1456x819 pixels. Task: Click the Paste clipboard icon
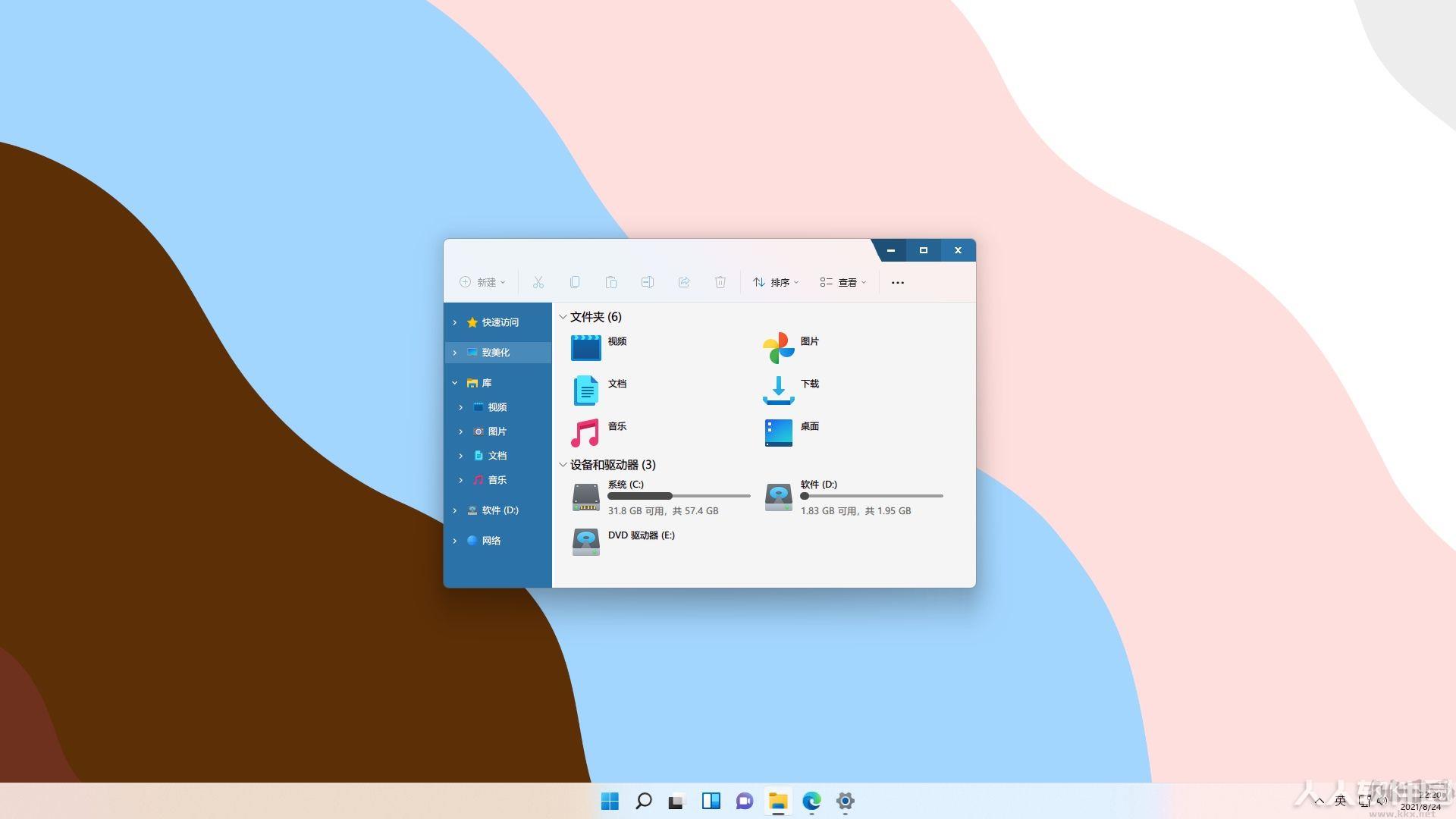point(611,282)
